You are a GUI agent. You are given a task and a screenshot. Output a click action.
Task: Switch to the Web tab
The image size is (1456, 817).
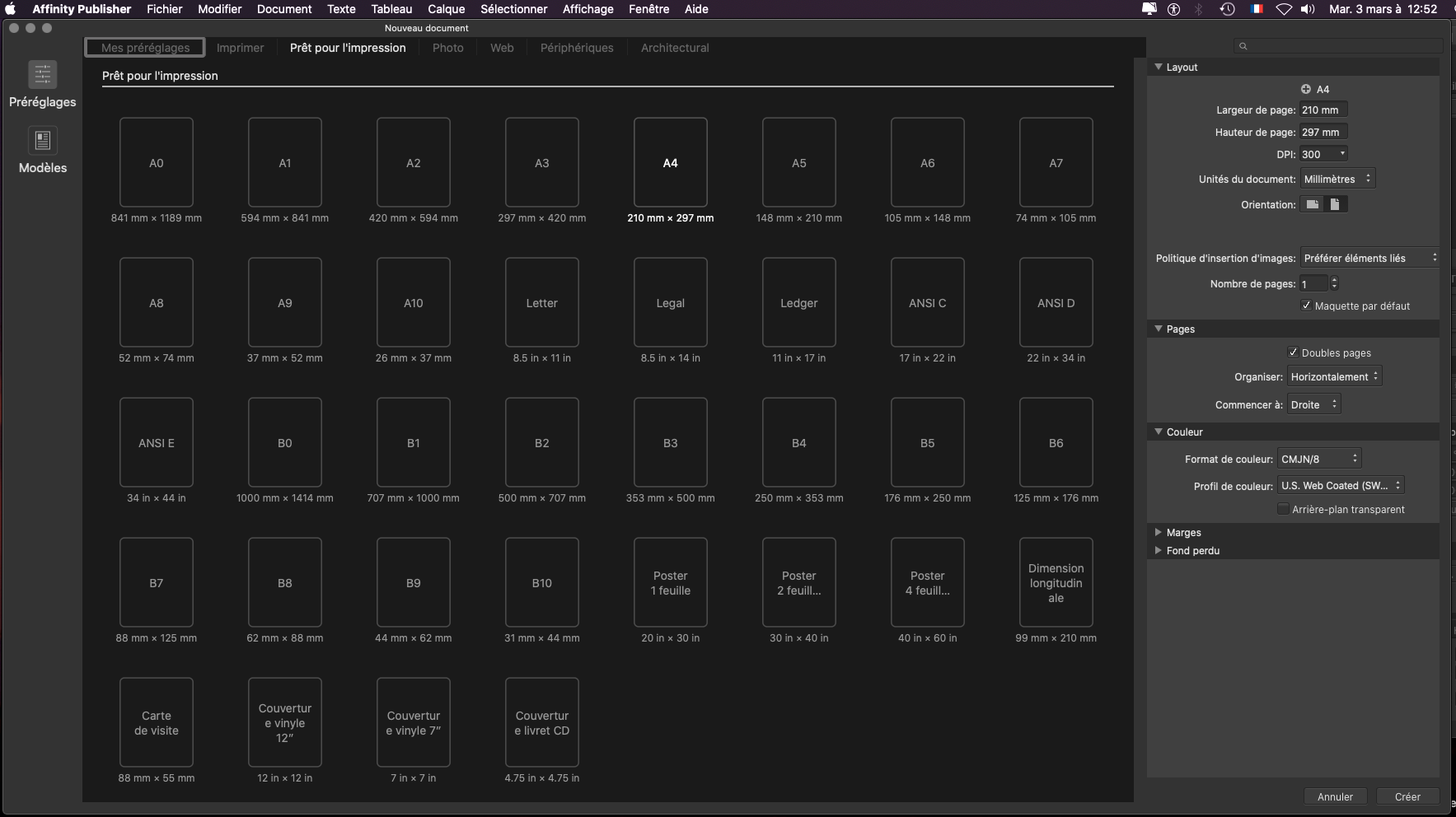[502, 48]
